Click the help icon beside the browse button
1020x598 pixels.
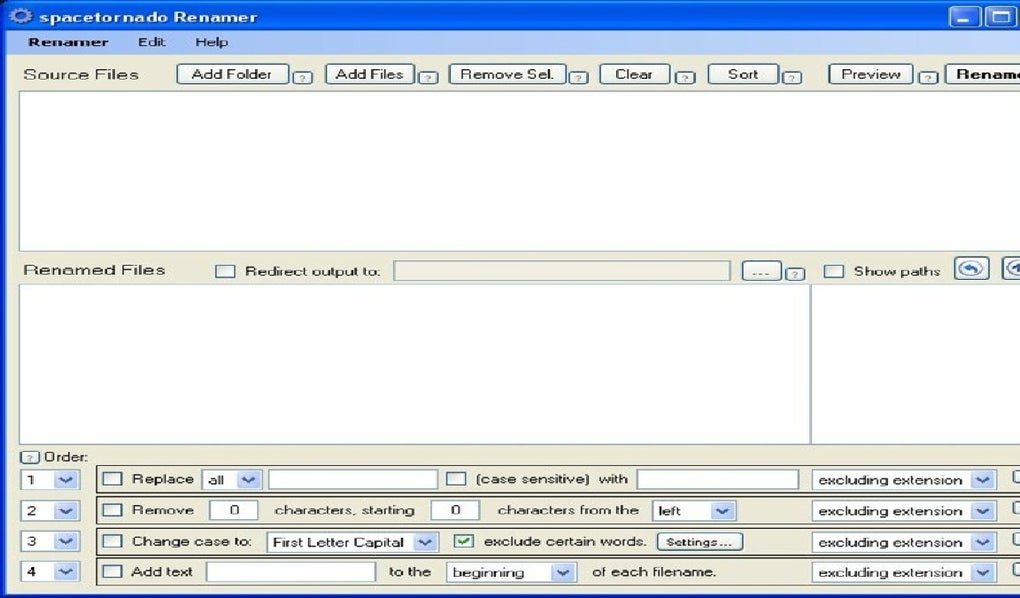[795, 274]
